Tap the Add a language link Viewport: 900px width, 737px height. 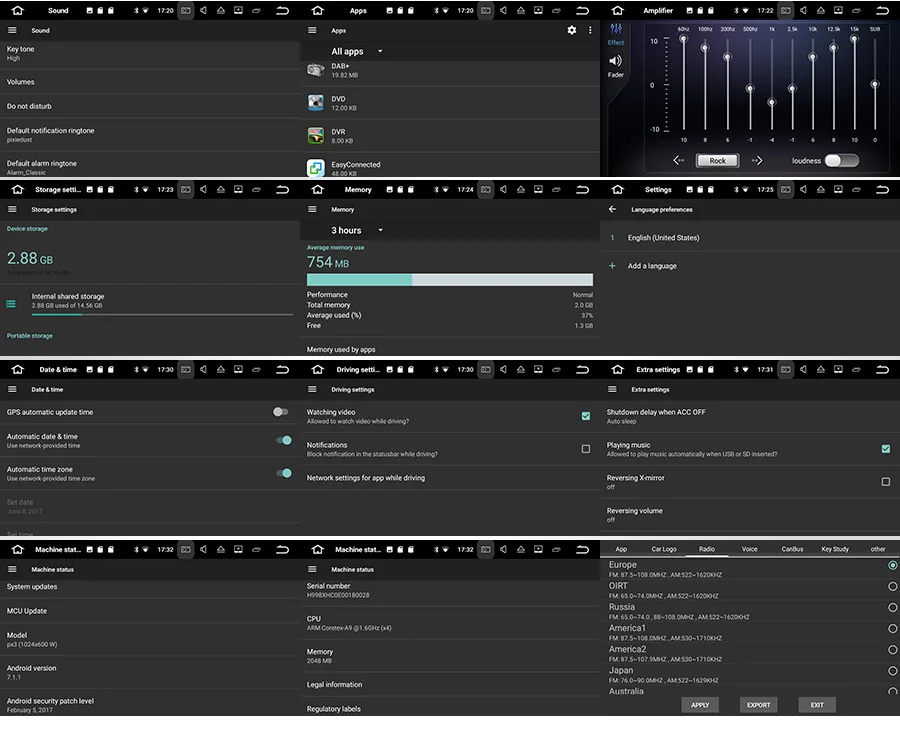tap(652, 266)
